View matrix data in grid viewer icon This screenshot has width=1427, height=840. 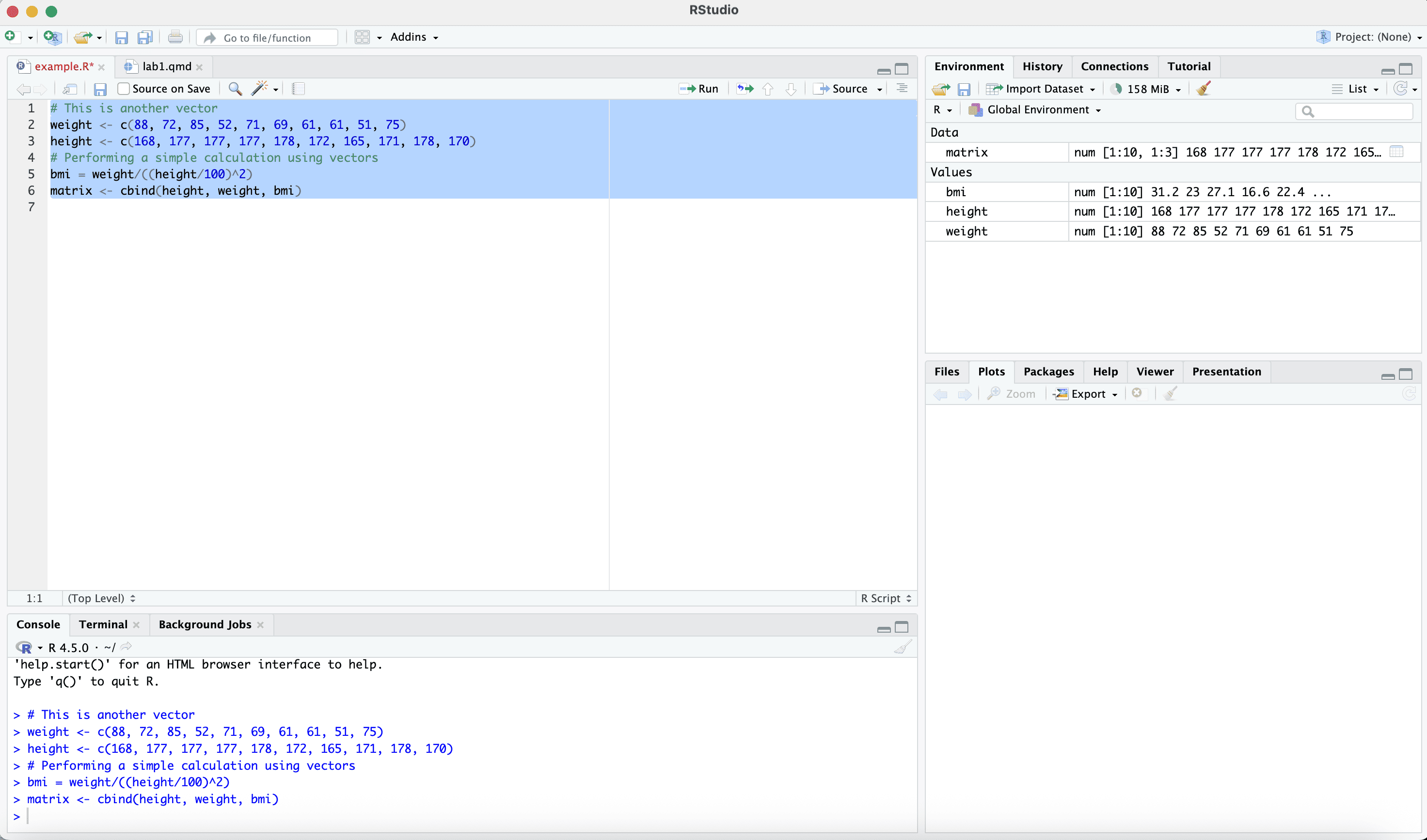click(x=1396, y=152)
